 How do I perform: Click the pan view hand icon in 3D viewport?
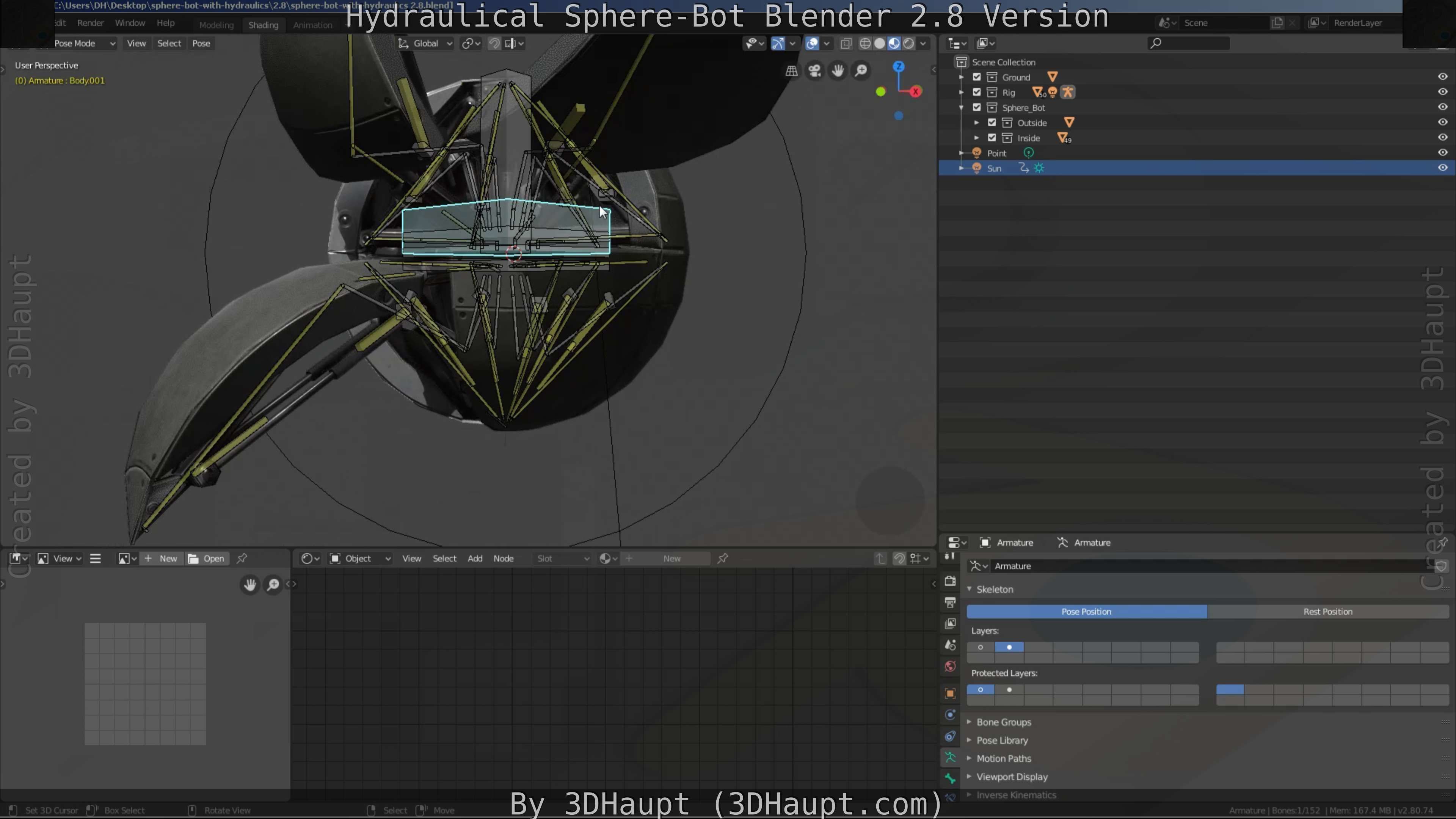click(x=838, y=71)
